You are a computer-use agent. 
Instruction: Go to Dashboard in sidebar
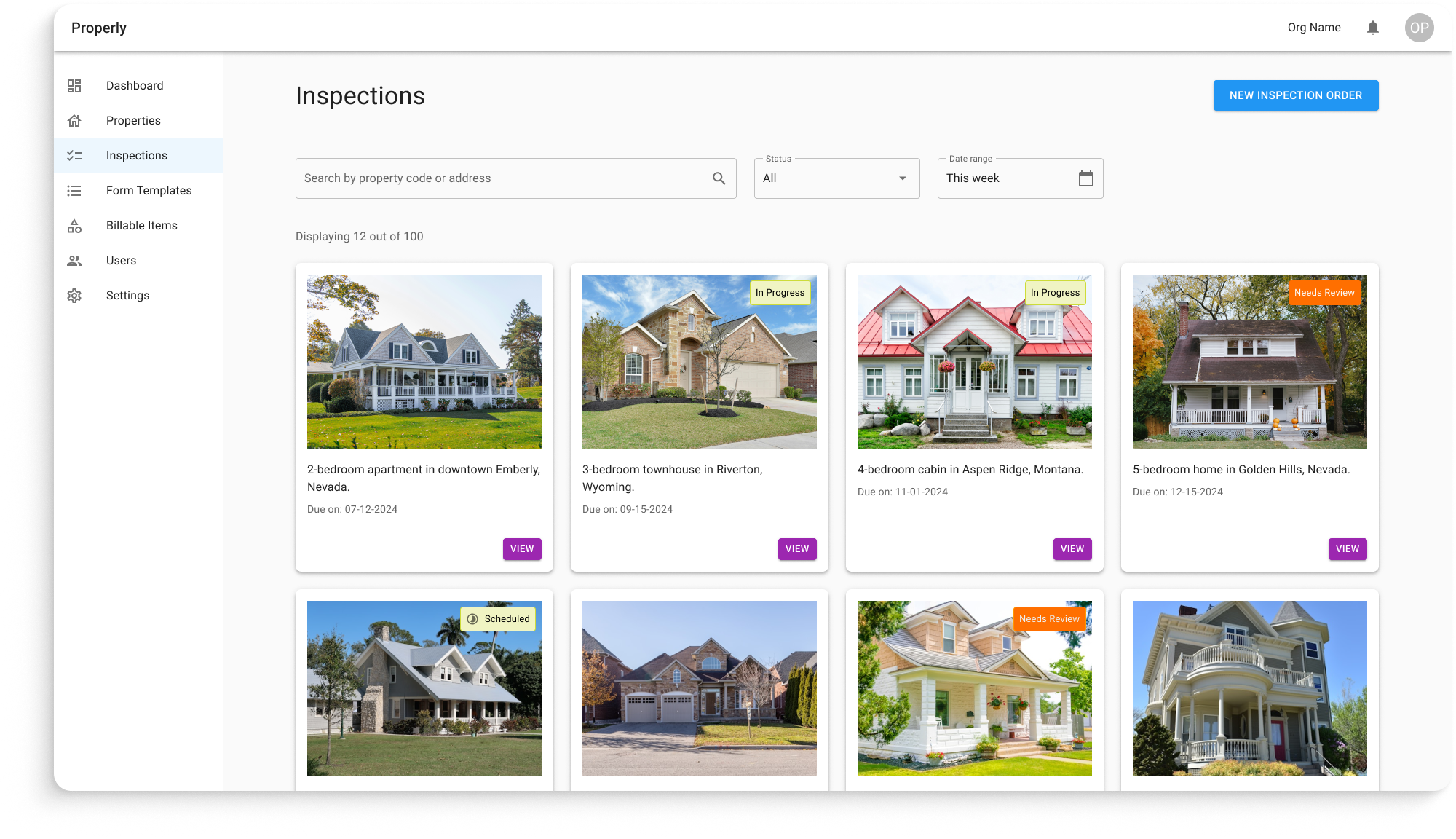[x=138, y=86]
